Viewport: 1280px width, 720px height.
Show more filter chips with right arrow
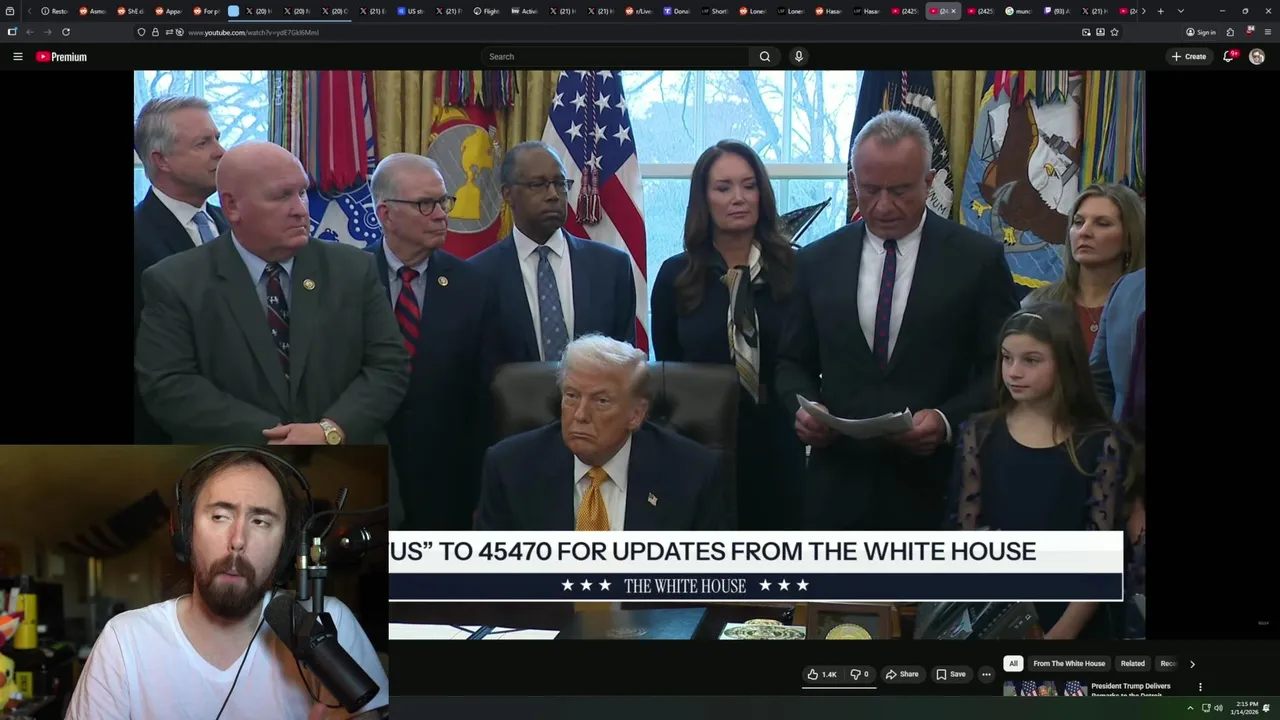[x=1192, y=664]
